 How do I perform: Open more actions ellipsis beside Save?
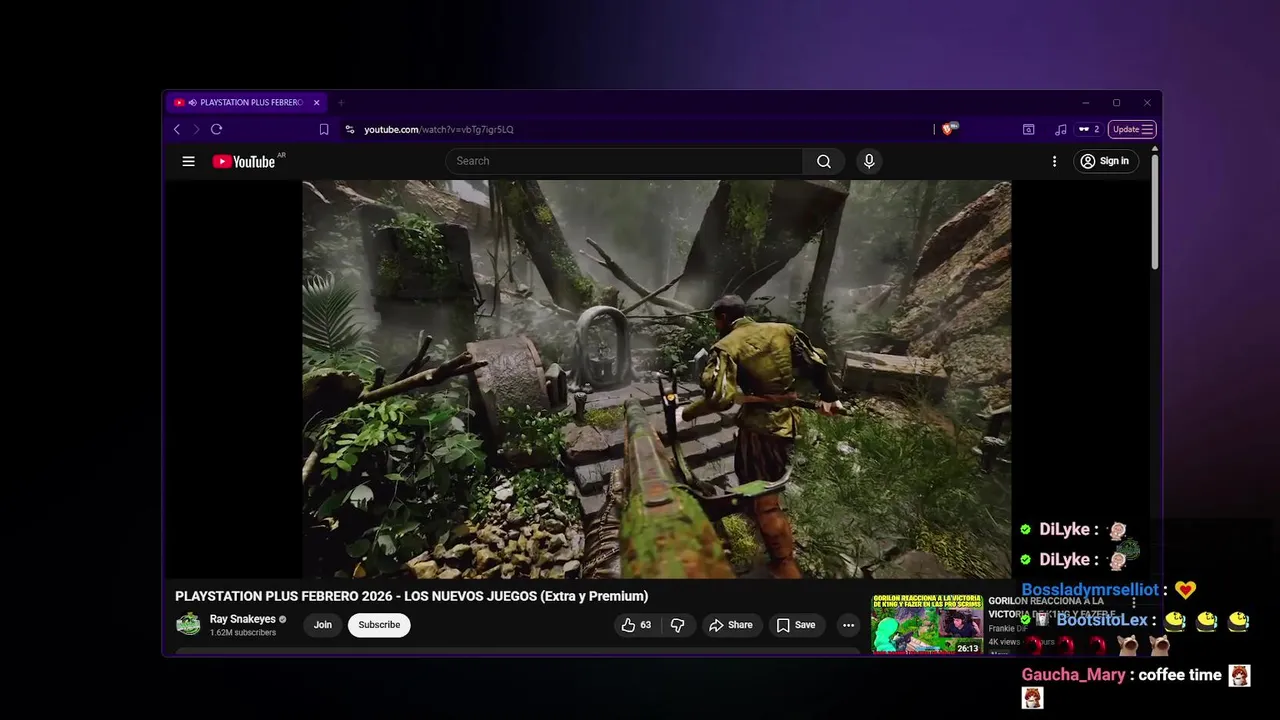848,625
